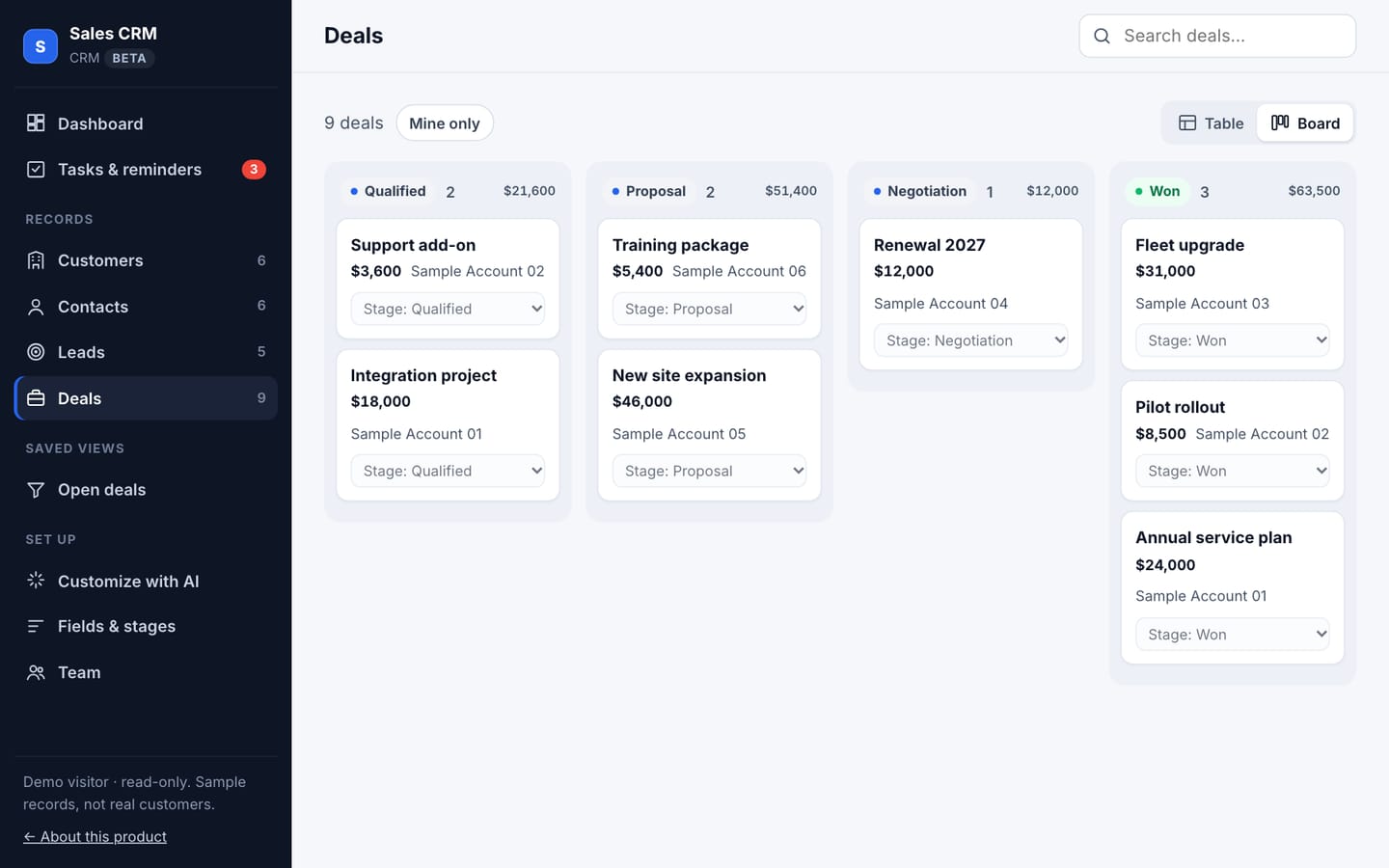Viewport: 1389px width, 868px height.
Task: Open the Contacts records
Action: (146, 307)
